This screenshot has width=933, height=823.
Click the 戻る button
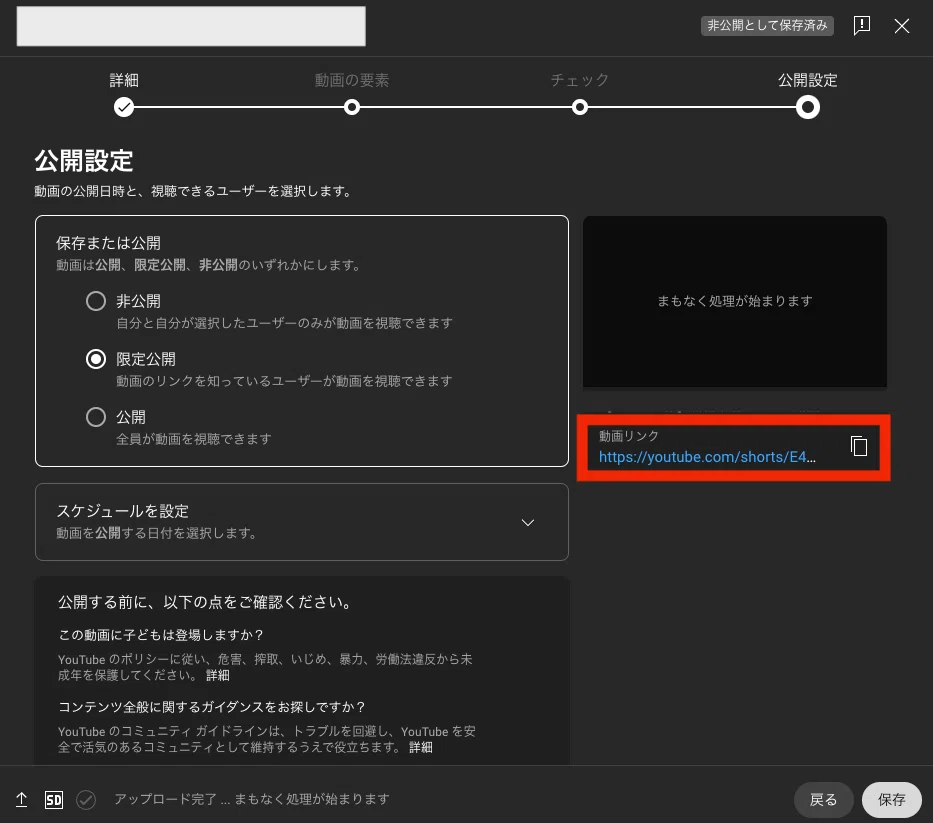pos(824,799)
